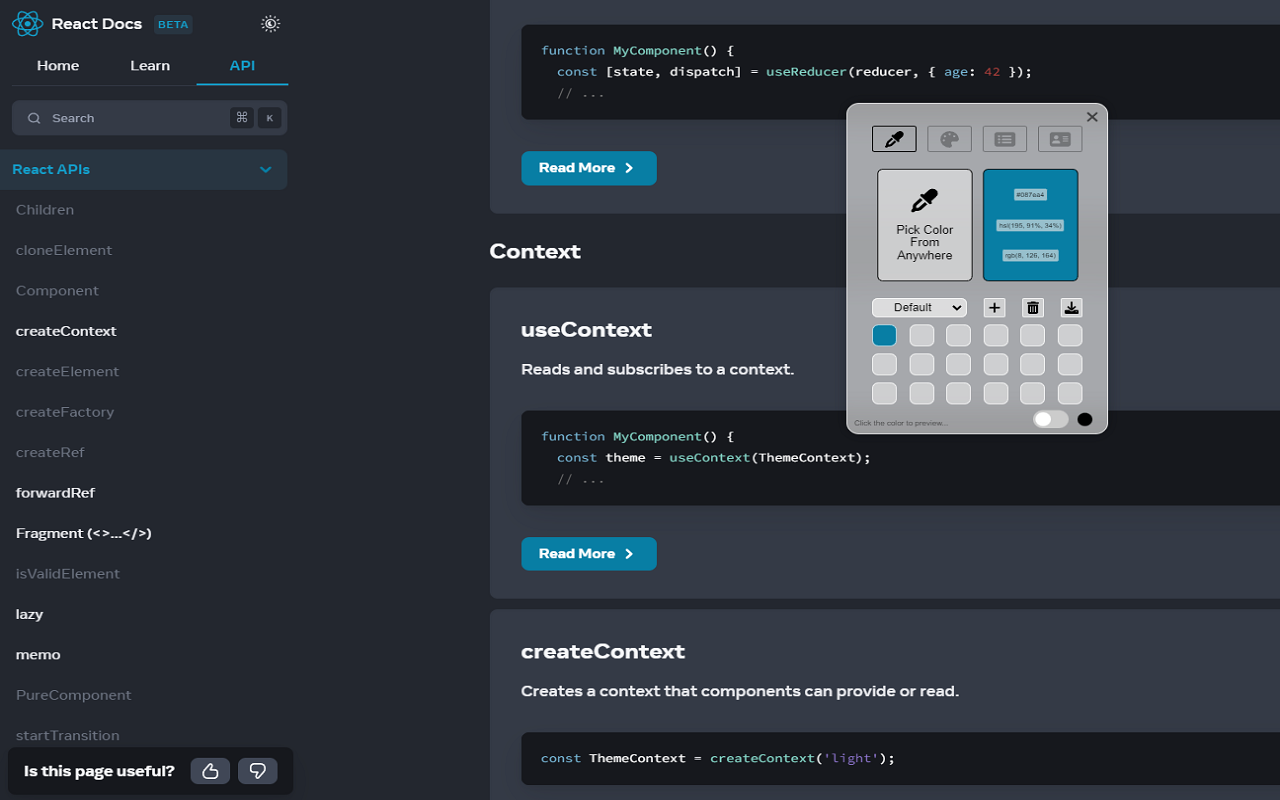The width and height of the screenshot is (1280, 800).
Task: Open forwardRef in sidebar
Action: [x=55, y=493]
